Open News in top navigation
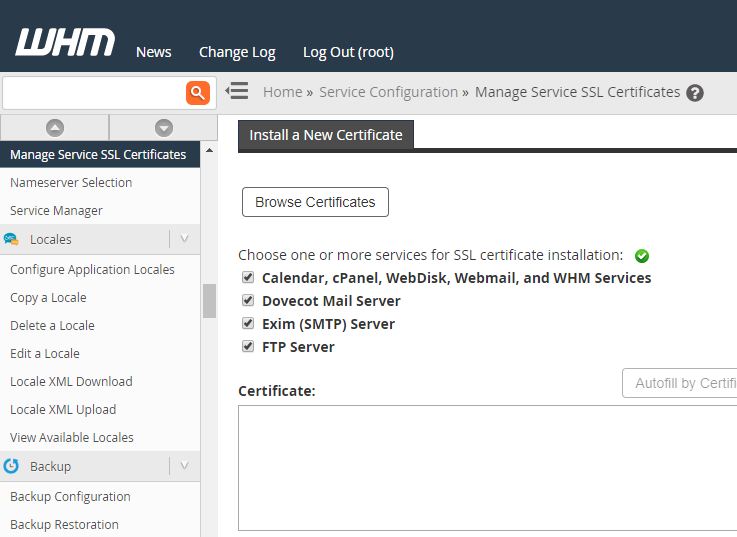Image resolution: width=737 pixels, height=537 pixels. (154, 52)
